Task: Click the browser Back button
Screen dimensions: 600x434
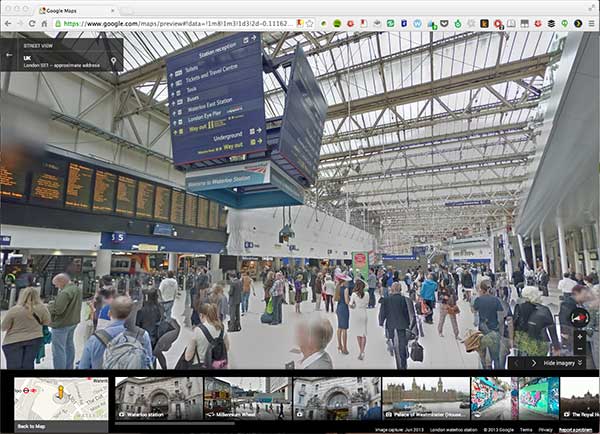Action: point(8,24)
